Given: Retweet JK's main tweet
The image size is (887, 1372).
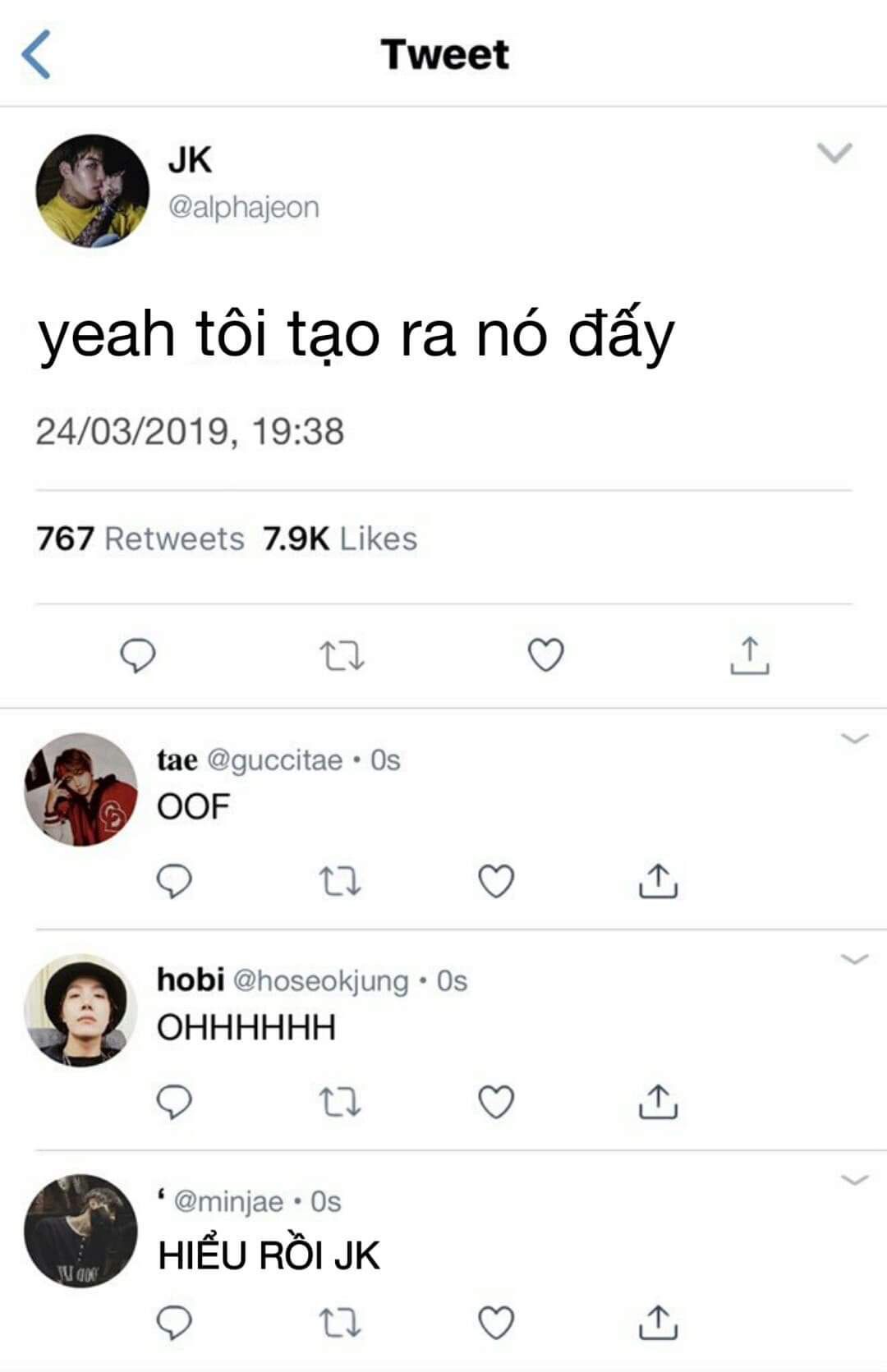Looking at the screenshot, I should (341, 656).
